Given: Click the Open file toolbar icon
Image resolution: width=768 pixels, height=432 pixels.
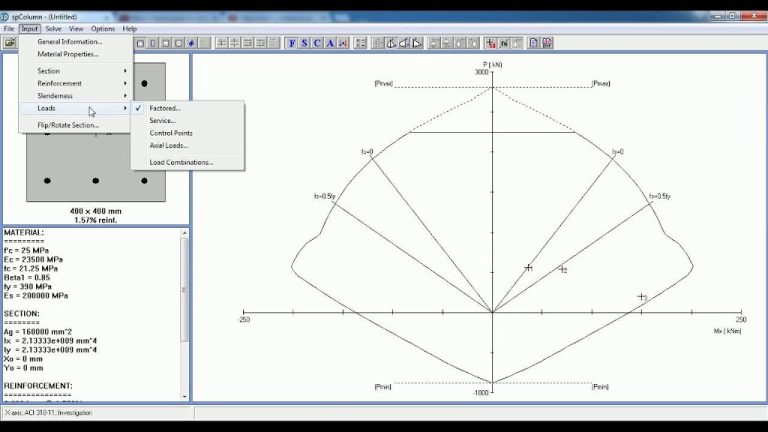Looking at the screenshot, I should click(x=9, y=43).
